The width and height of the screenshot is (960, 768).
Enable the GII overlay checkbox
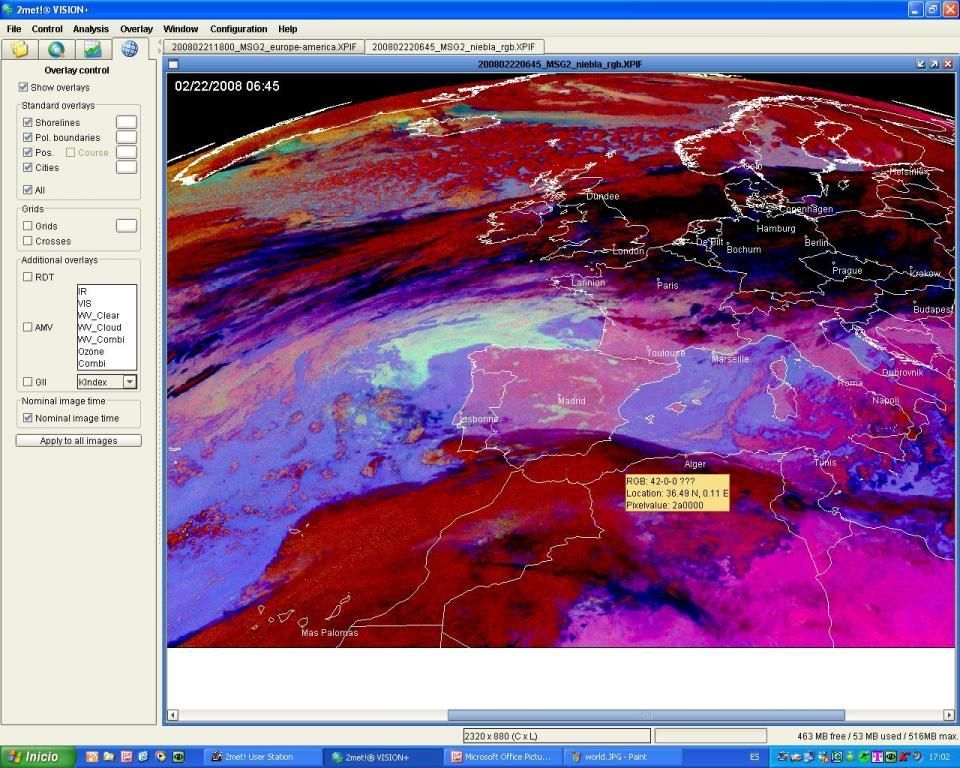point(28,382)
